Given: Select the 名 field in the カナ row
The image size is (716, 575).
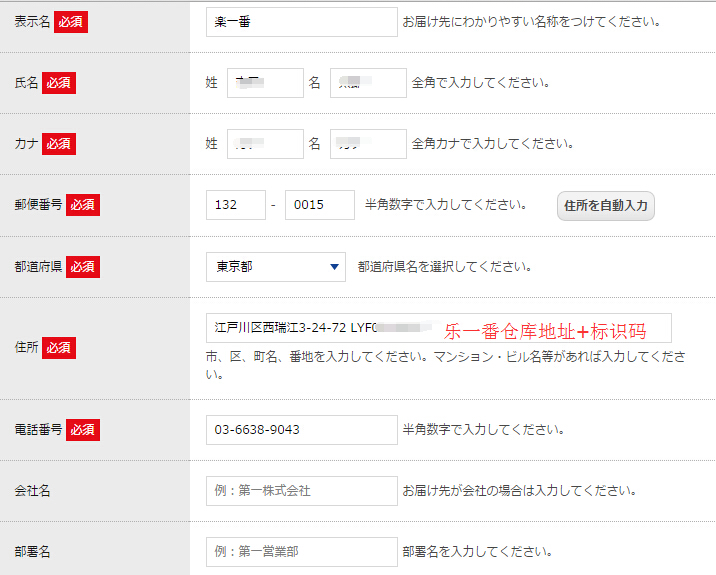Looking at the screenshot, I should pos(368,144).
